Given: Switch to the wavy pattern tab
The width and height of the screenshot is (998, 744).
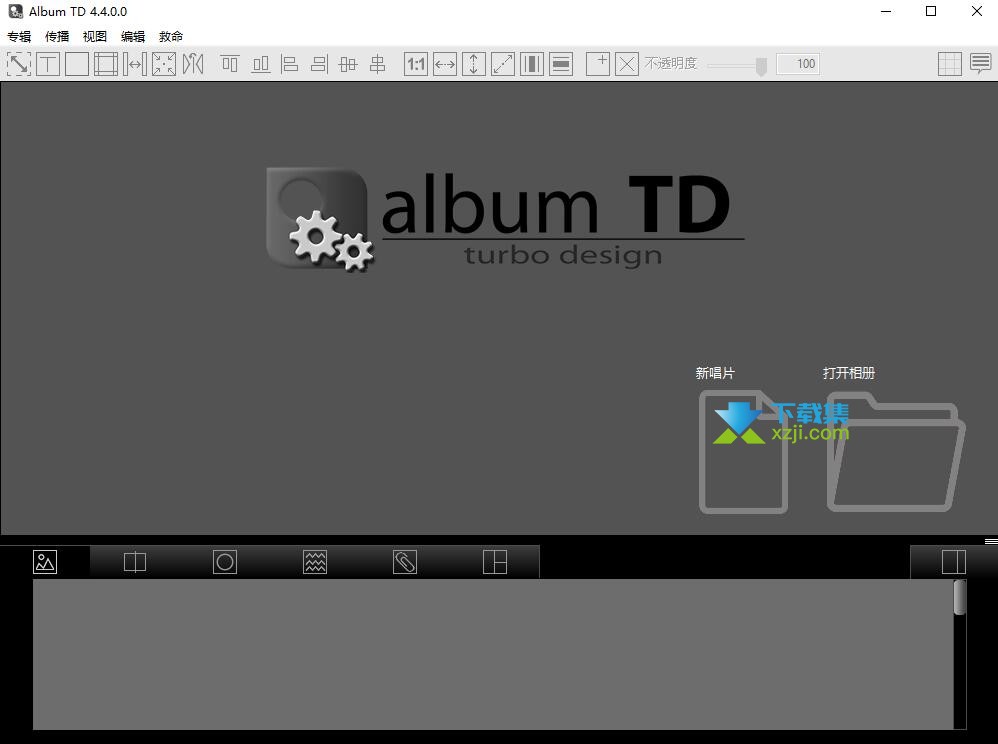Looking at the screenshot, I should coord(315,562).
